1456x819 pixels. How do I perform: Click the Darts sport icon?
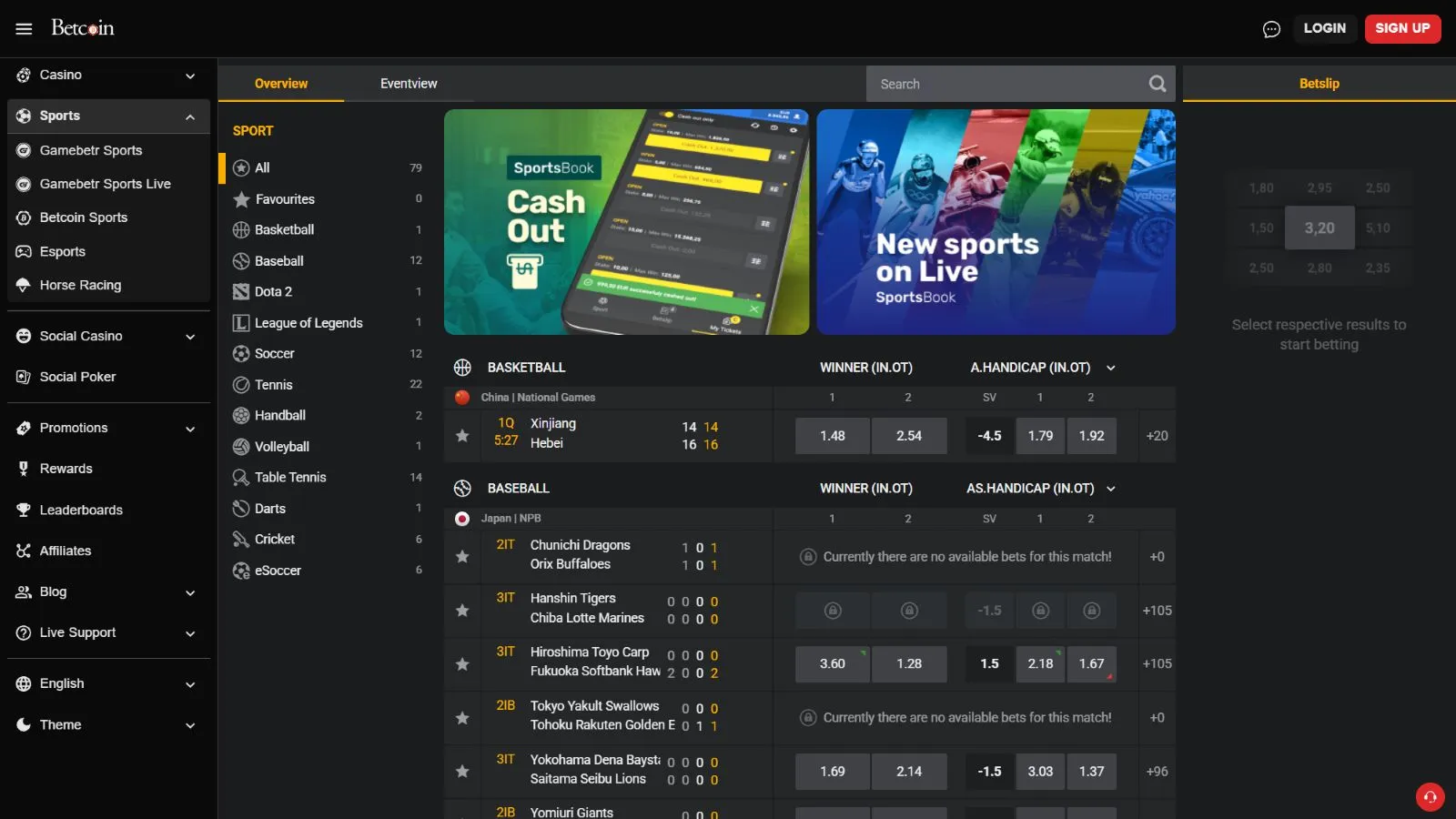coord(241,509)
